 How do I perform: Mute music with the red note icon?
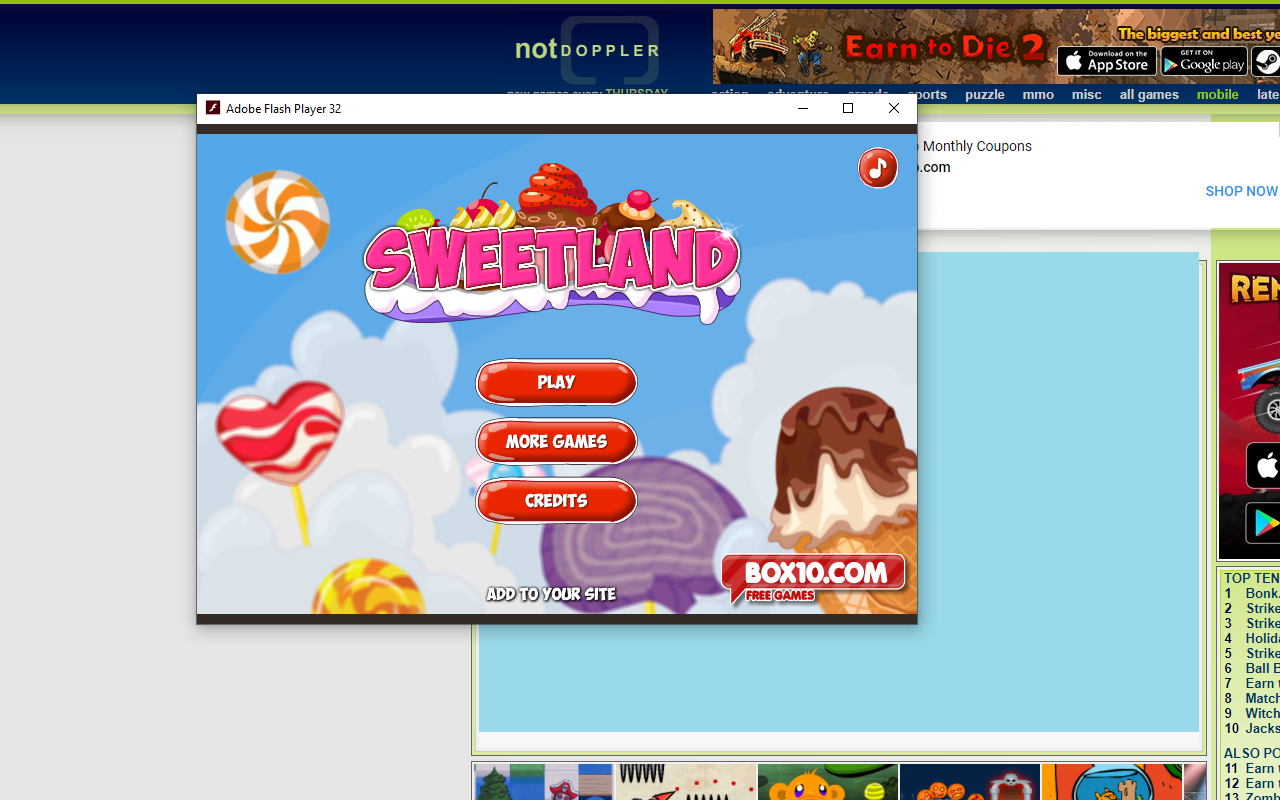point(877,168)
